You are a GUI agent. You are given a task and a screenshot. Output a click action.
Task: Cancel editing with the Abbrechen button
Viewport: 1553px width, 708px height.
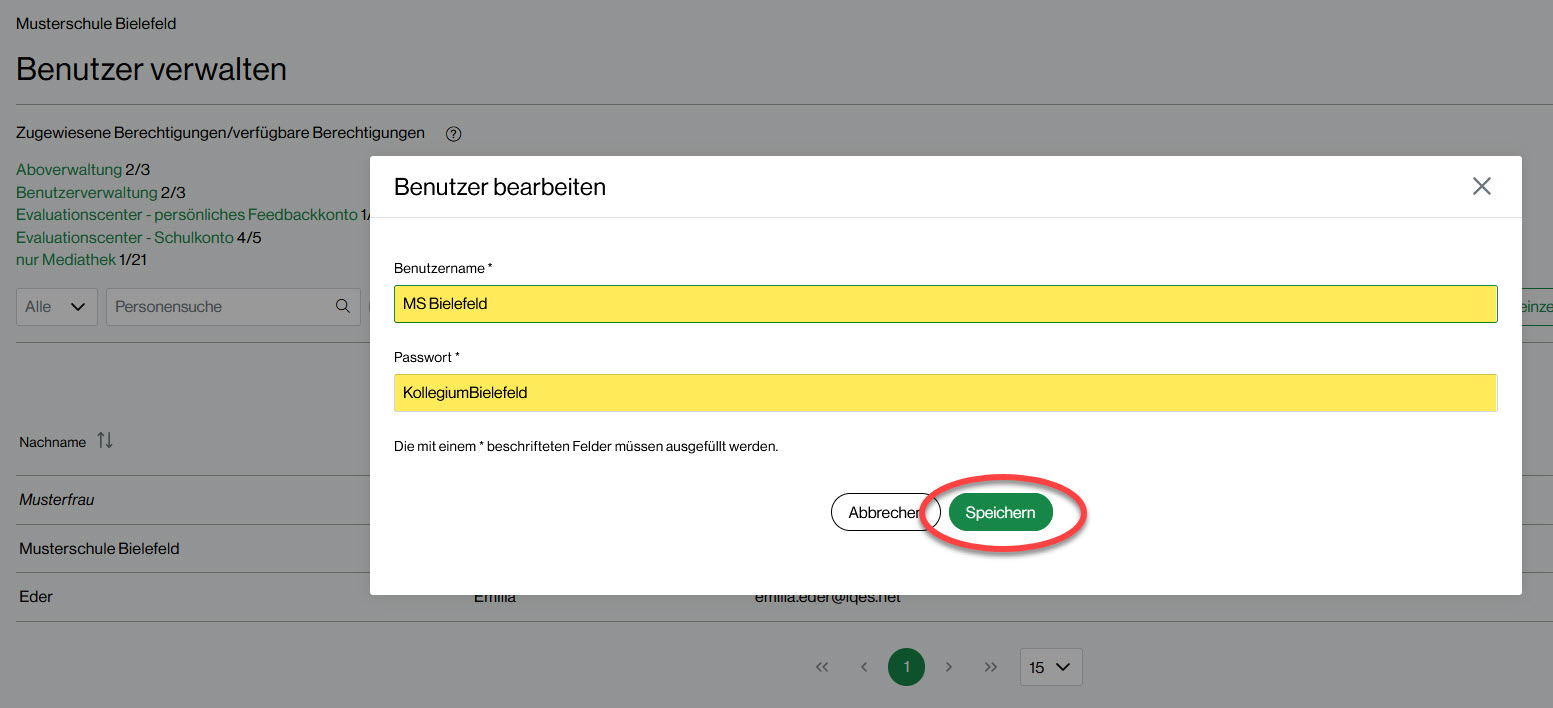[x=884, y=512]
